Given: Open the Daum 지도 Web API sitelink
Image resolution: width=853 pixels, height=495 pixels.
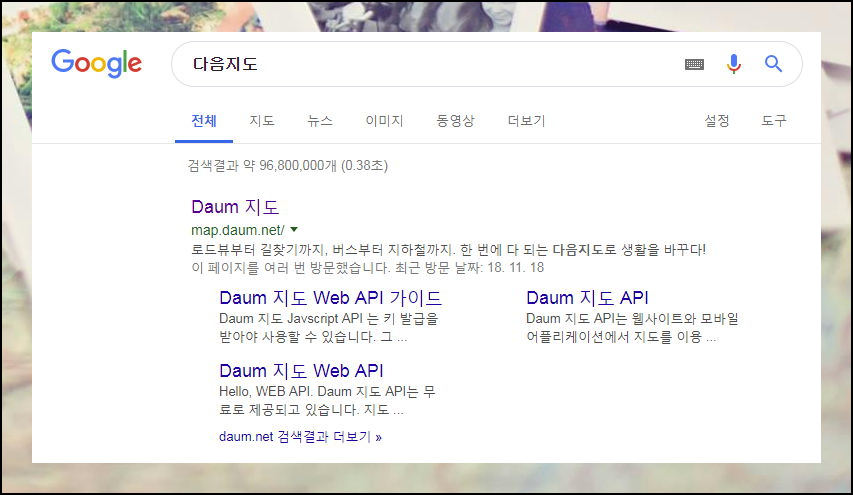Looking at the screenshot, I should (301, 371).
